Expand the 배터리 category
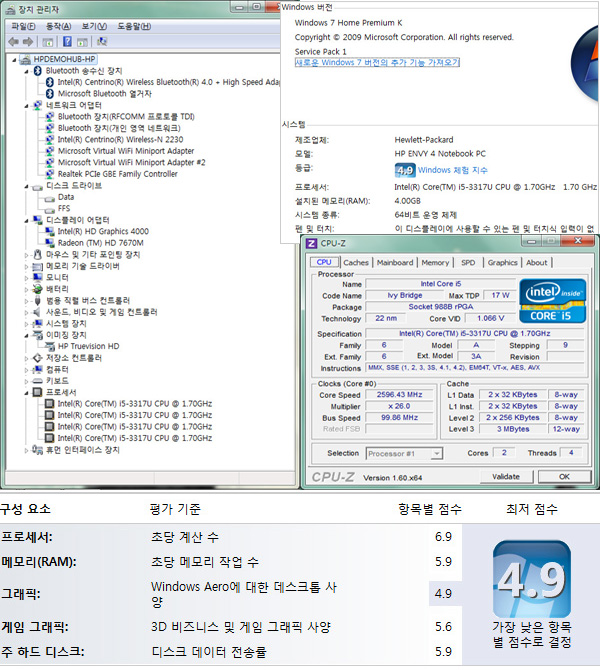The height and width of the screenshot is (670, 600). [26, 290]
